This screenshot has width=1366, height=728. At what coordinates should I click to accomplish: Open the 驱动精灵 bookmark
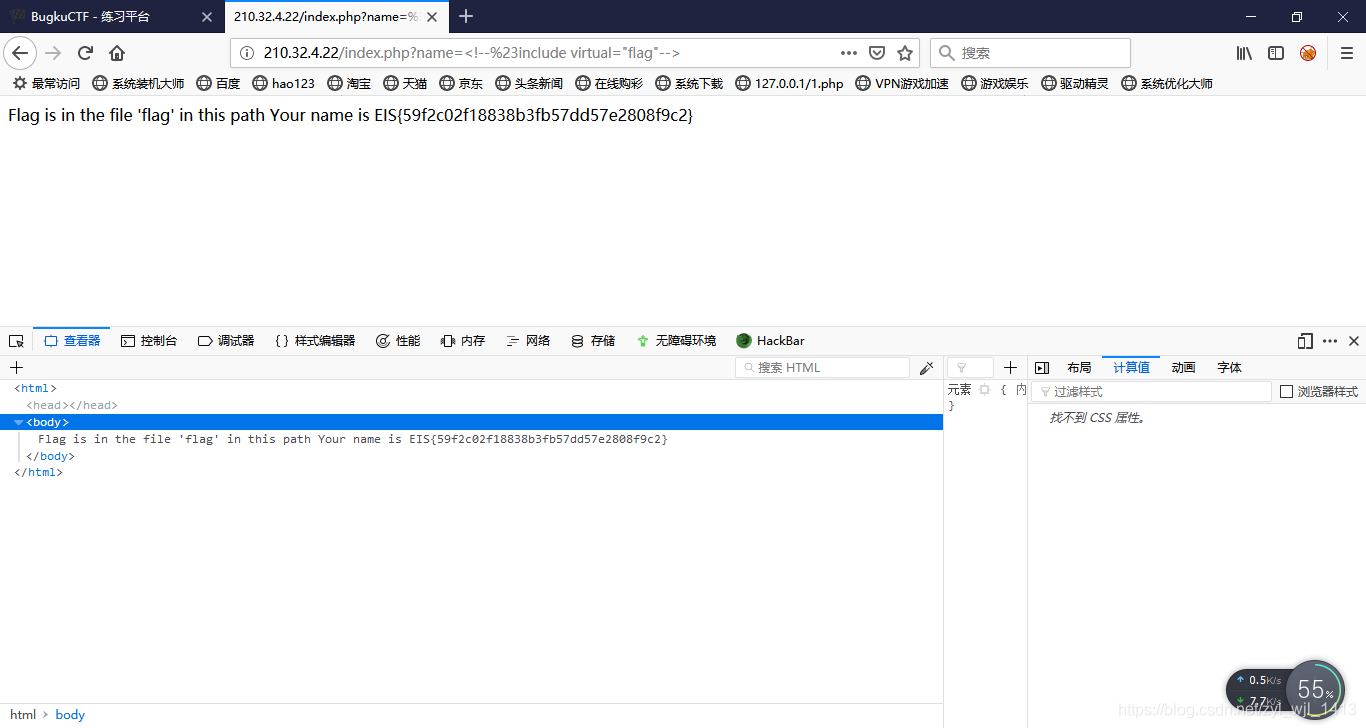[x=1075, y=83]
